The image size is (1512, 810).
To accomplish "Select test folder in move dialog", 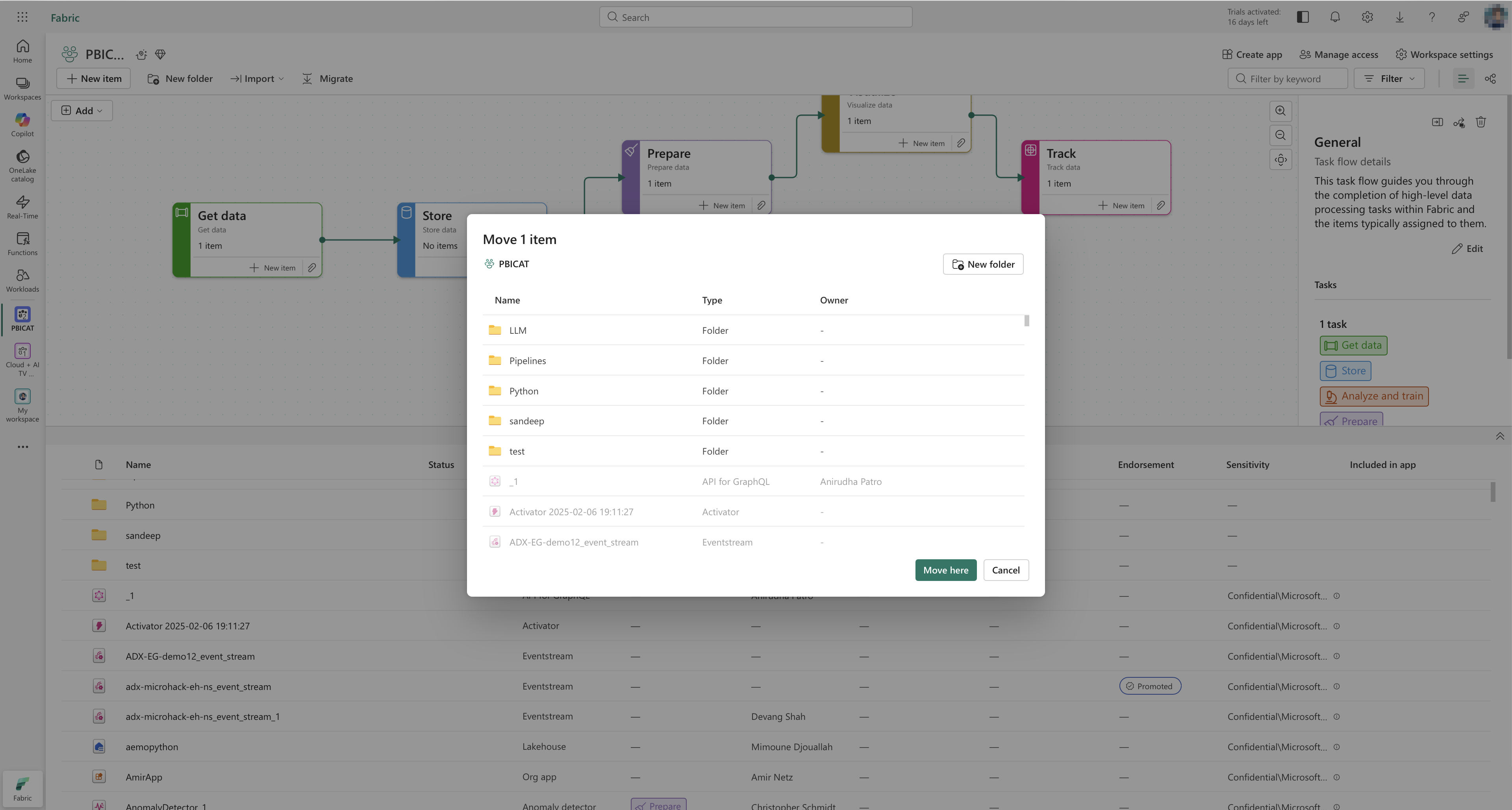I will tap(753, 451).
